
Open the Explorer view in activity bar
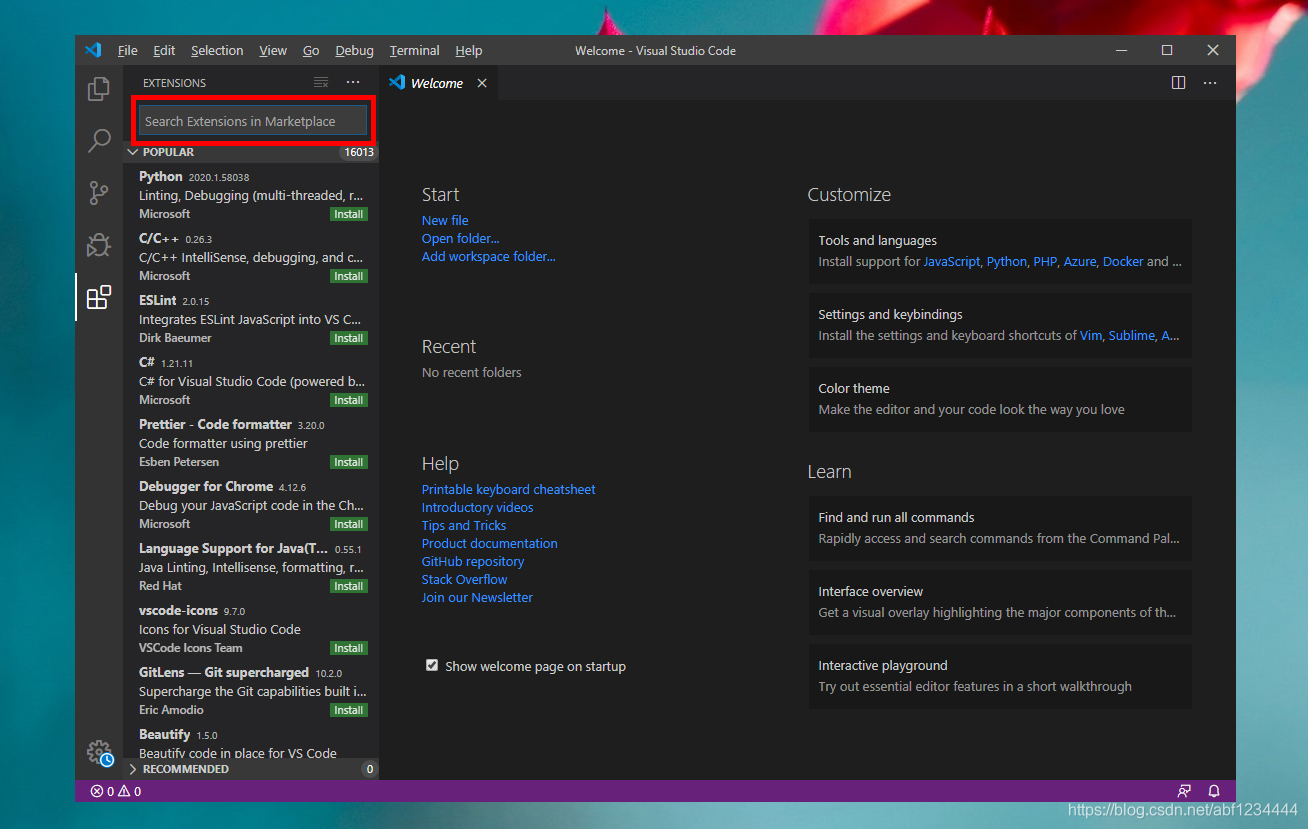point(99,89)
